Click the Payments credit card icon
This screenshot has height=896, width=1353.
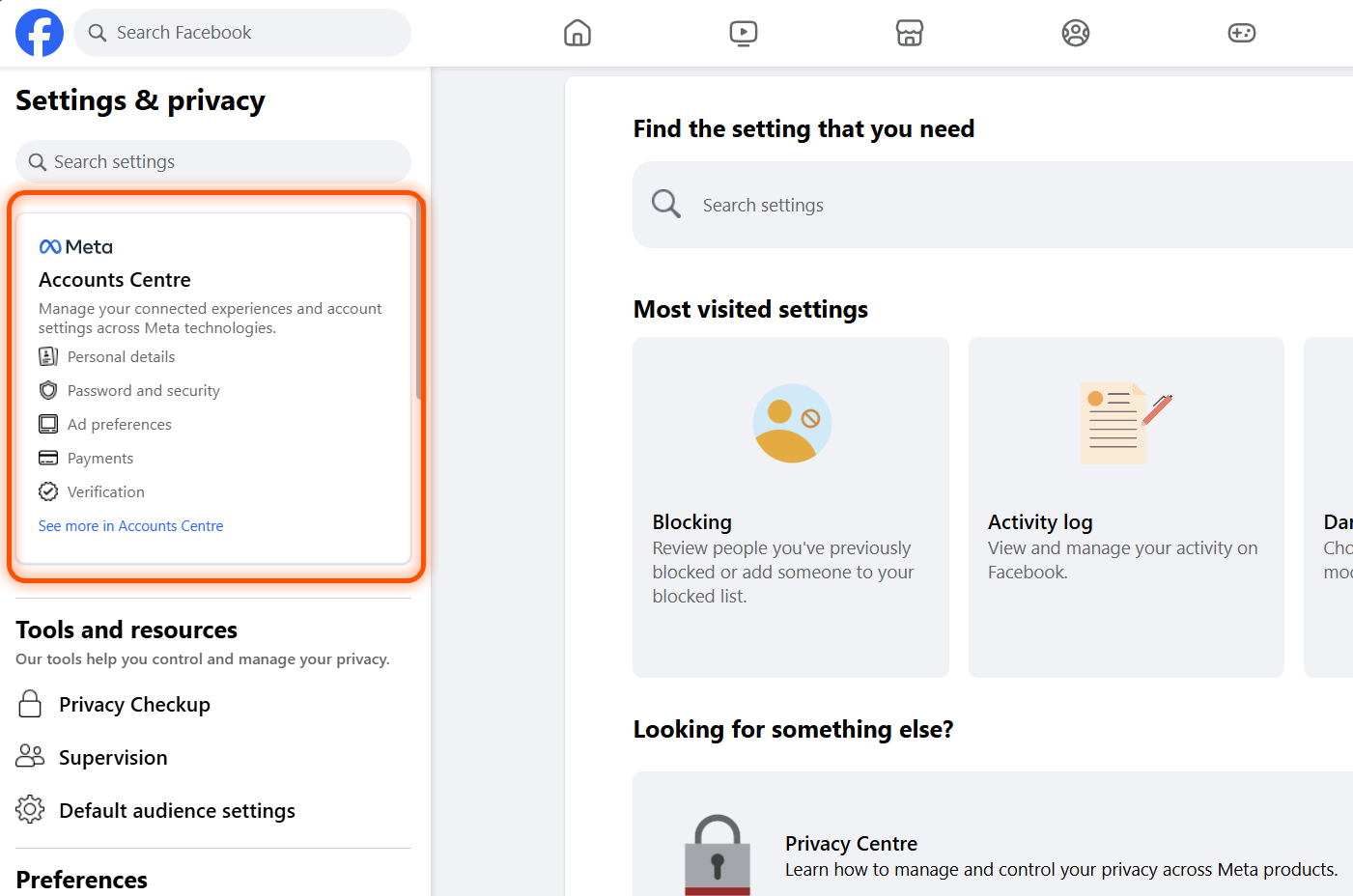[x=48, y=458]
